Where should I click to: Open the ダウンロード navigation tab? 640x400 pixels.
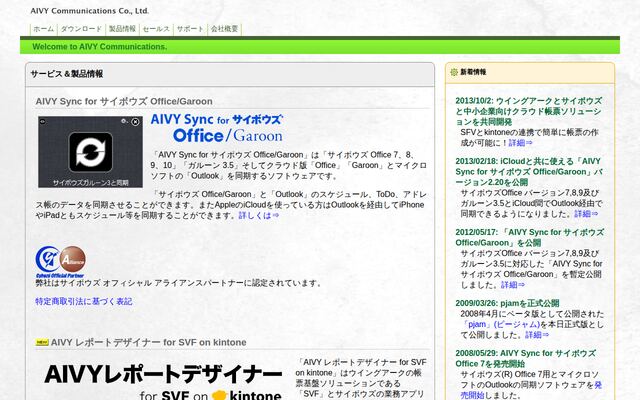coord(81,29)
